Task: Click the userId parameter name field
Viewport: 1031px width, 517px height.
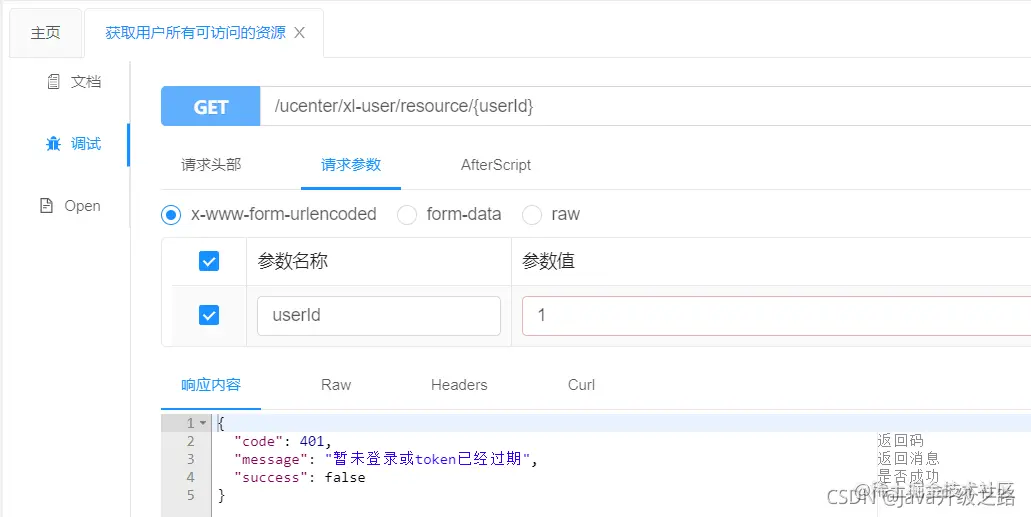Action: pyautogui.click(x=379, y=316)
